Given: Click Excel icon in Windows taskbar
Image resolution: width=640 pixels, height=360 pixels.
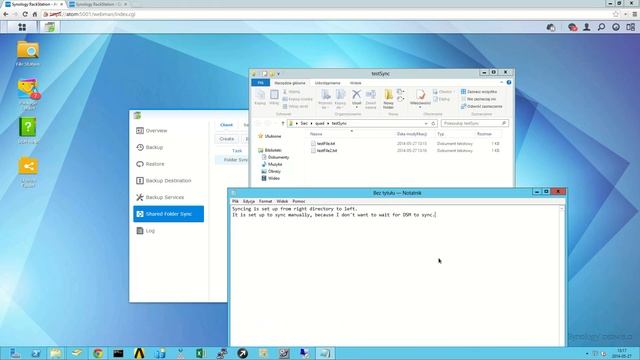Looking at the screenshot, I should tap(200, 353).
